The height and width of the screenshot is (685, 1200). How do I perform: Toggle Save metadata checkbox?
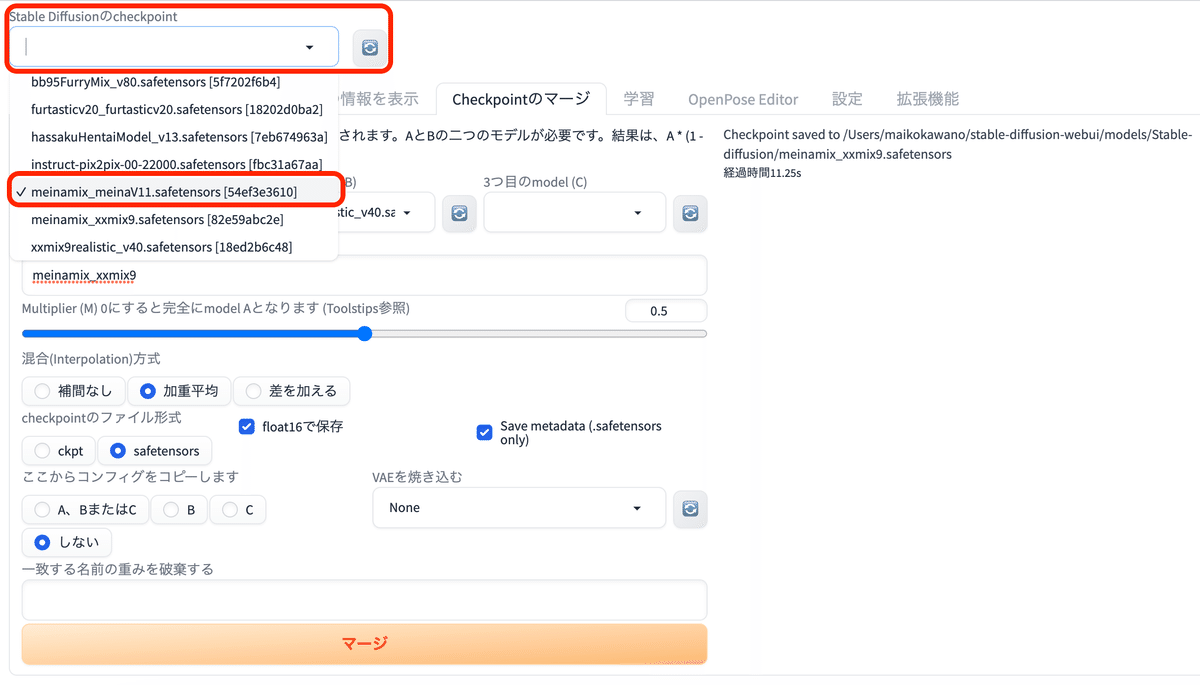[485, 433]
